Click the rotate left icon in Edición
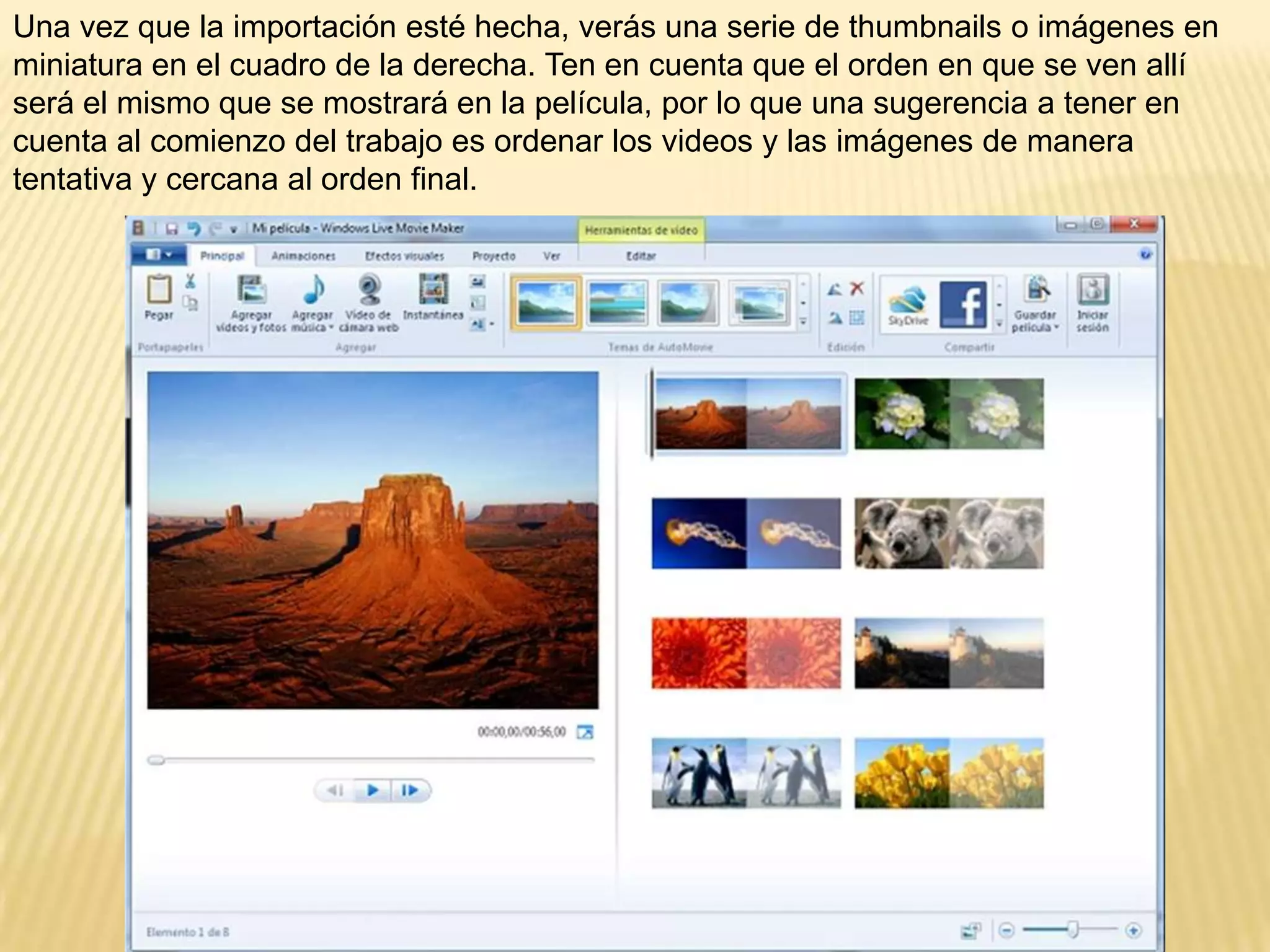This screenshot has width=1270, height=952. [835, 289]
